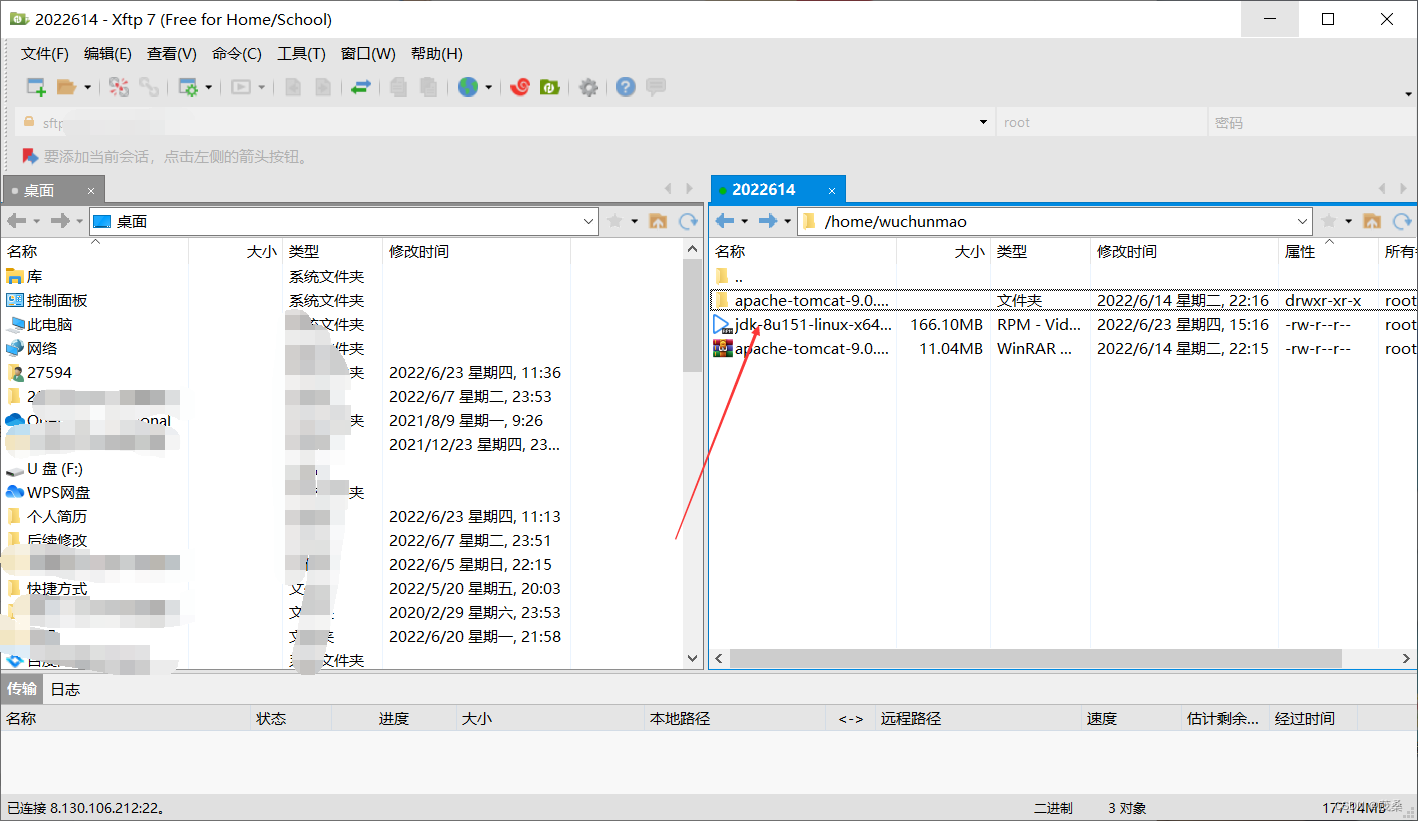
Task: Open the 工具(T) menu
Action: [x=301, y=54]
